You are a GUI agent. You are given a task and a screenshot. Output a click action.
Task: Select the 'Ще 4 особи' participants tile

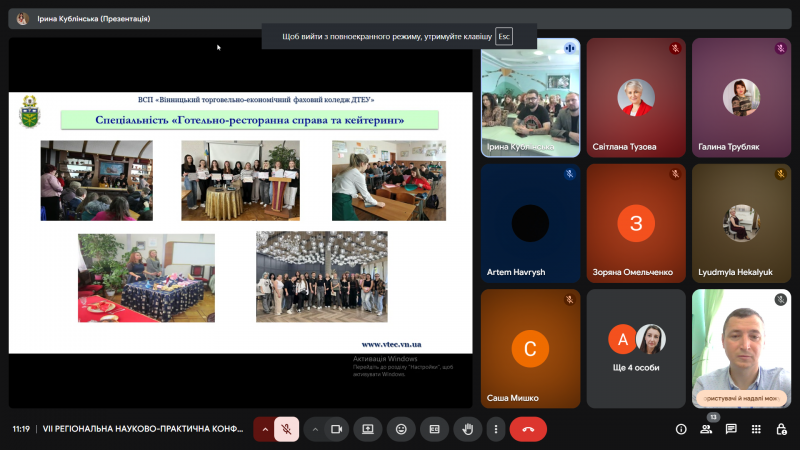[636, 347]
